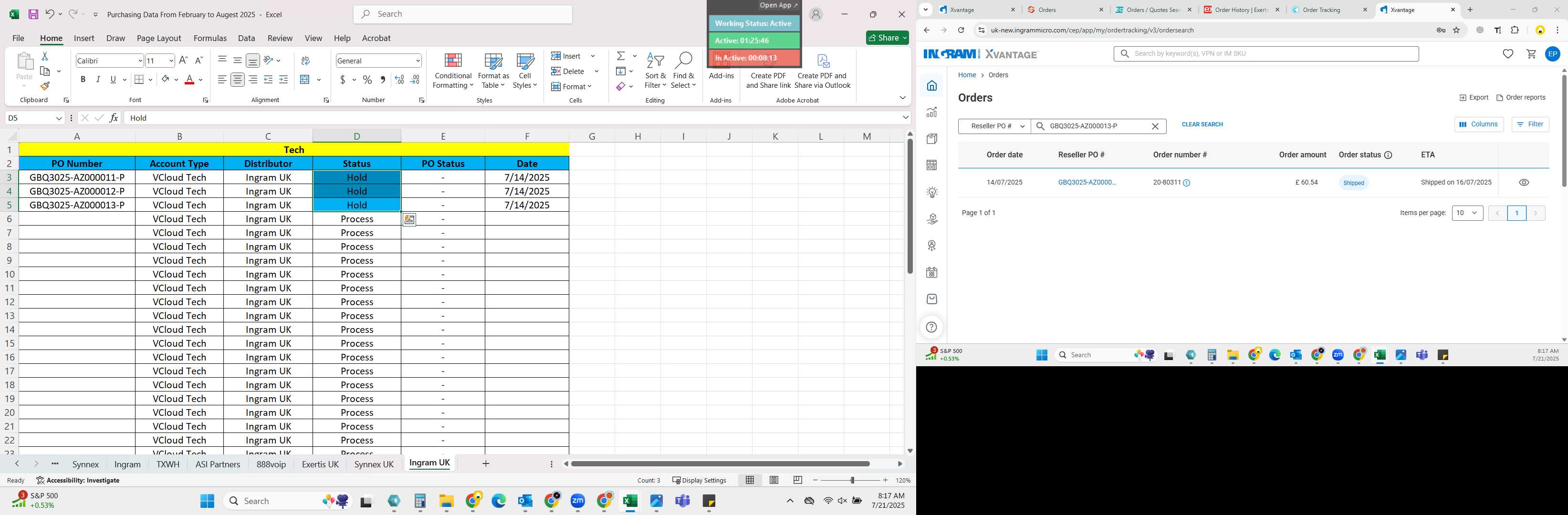This screenshot has height=515, width=1568.
Task: Open the font name dropdown (Calibri)
Action: tap(140, 61)
